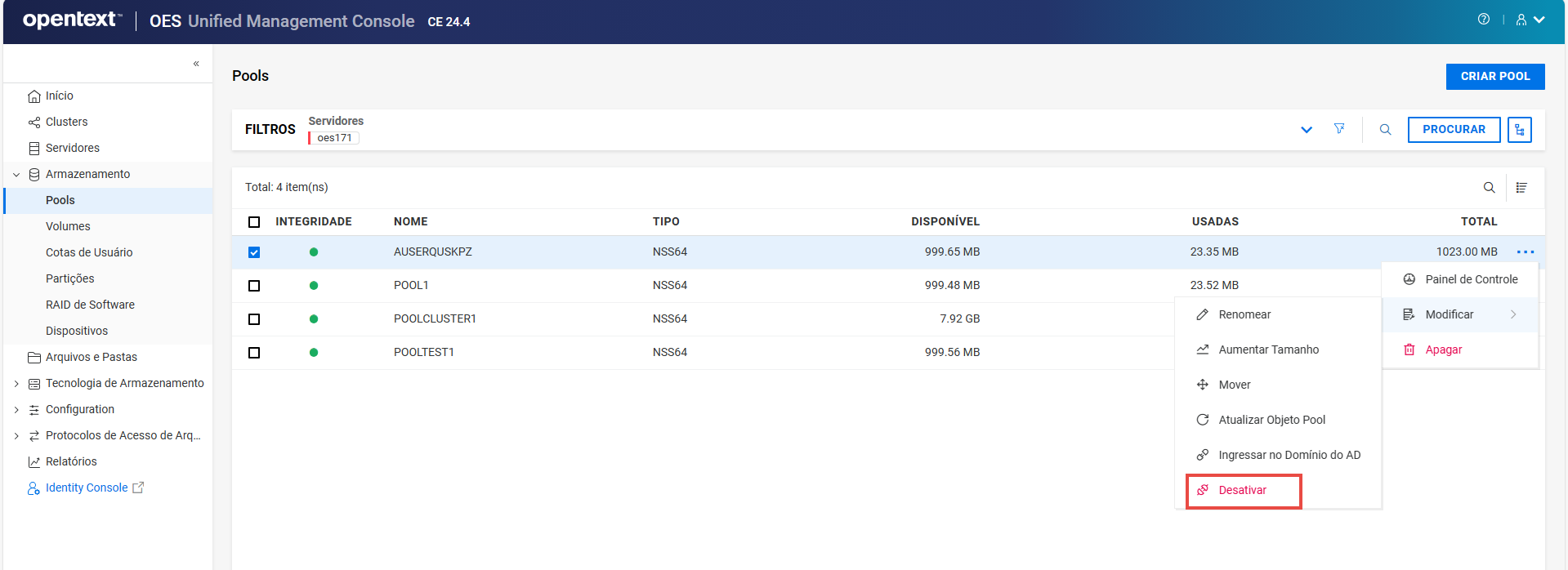Click the table search magnifier icon
The image size is (1568, 570).
tap(1489, 188)
